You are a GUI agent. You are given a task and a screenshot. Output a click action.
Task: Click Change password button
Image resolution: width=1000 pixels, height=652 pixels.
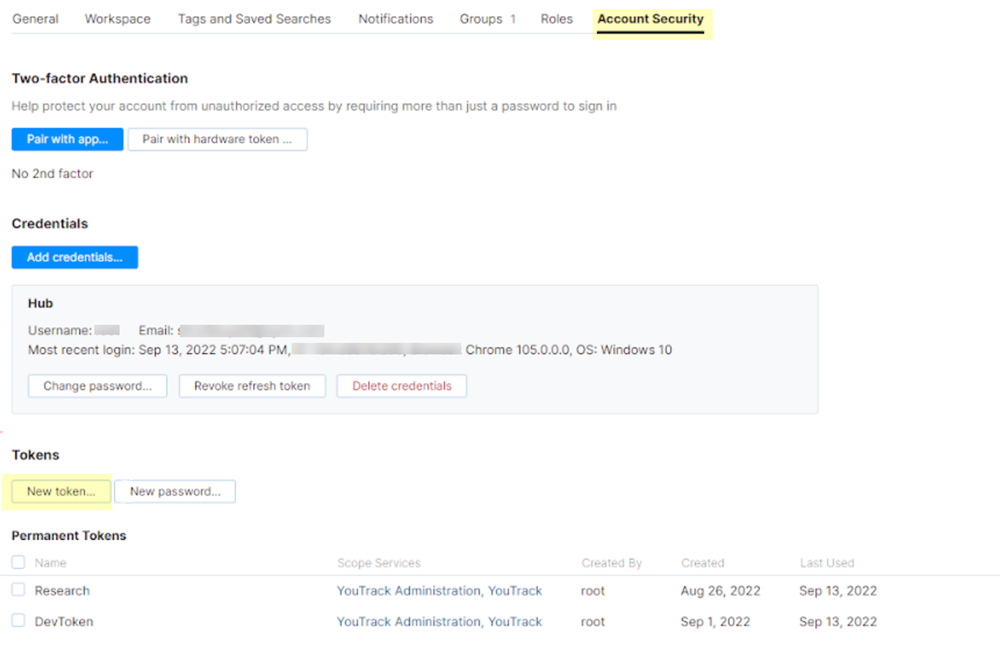click(x=98, y=386)
